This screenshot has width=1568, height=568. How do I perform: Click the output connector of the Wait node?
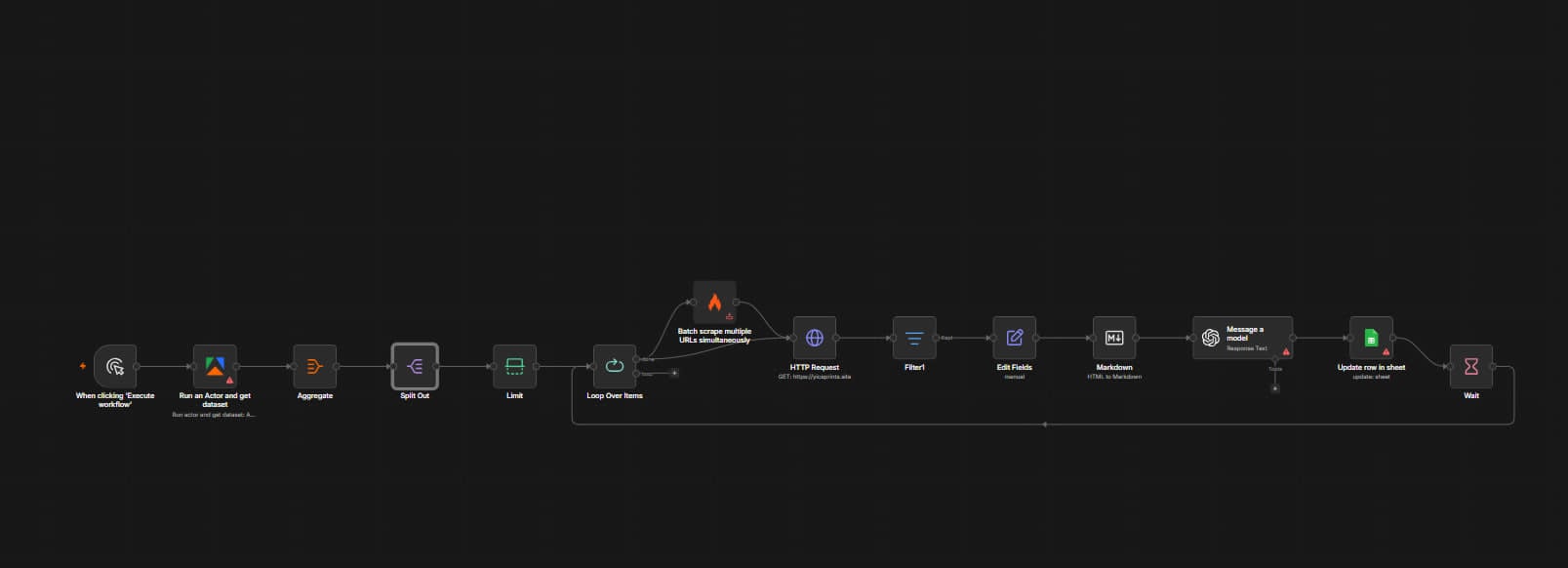[x=1494, y=366]
